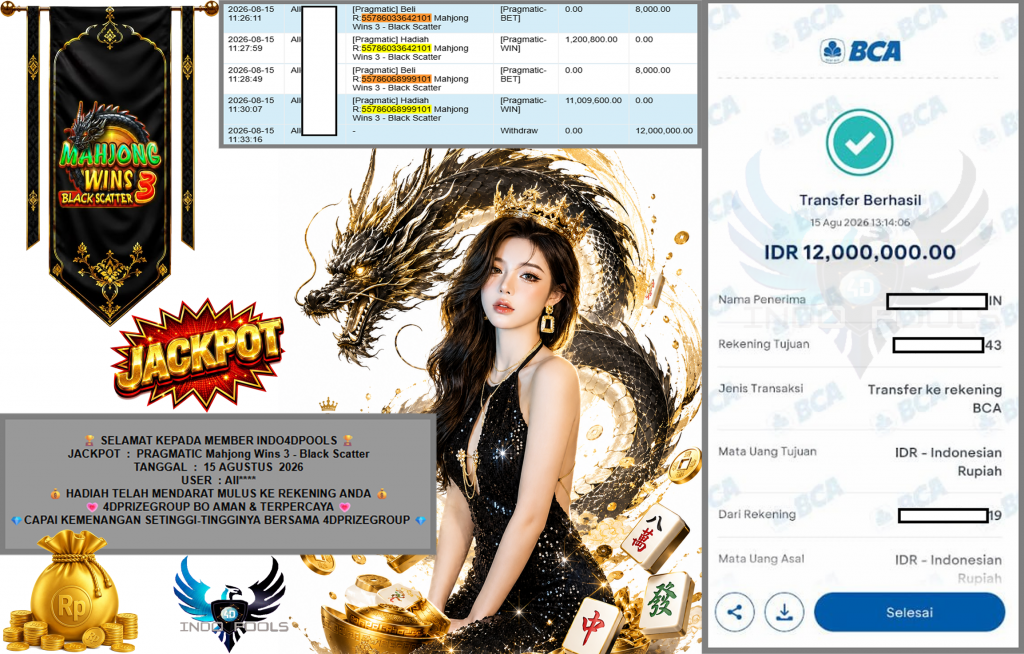
Task: Click the green checkmark success icon
Action: click(x=859, y=142)
